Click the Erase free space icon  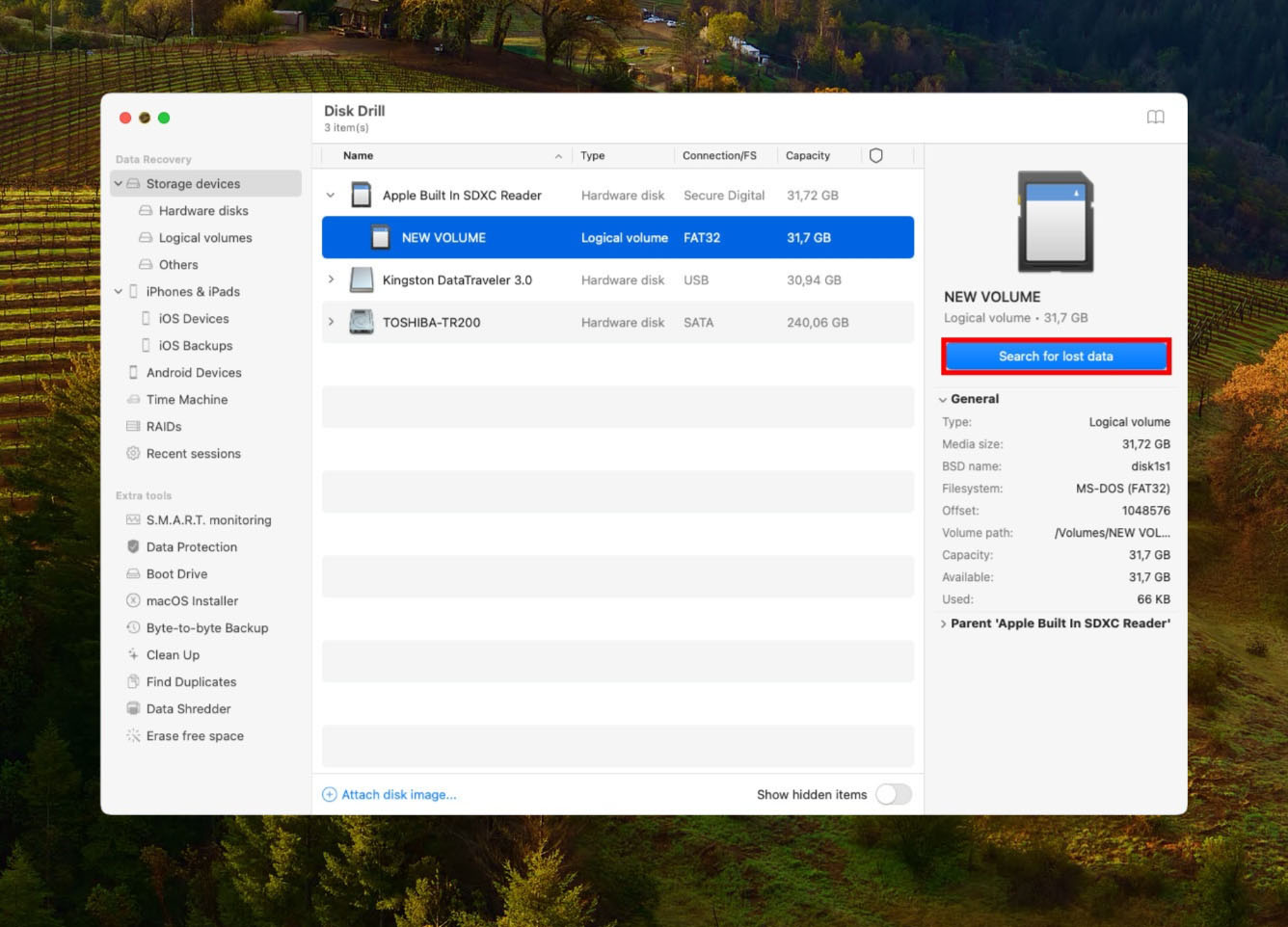133,736
